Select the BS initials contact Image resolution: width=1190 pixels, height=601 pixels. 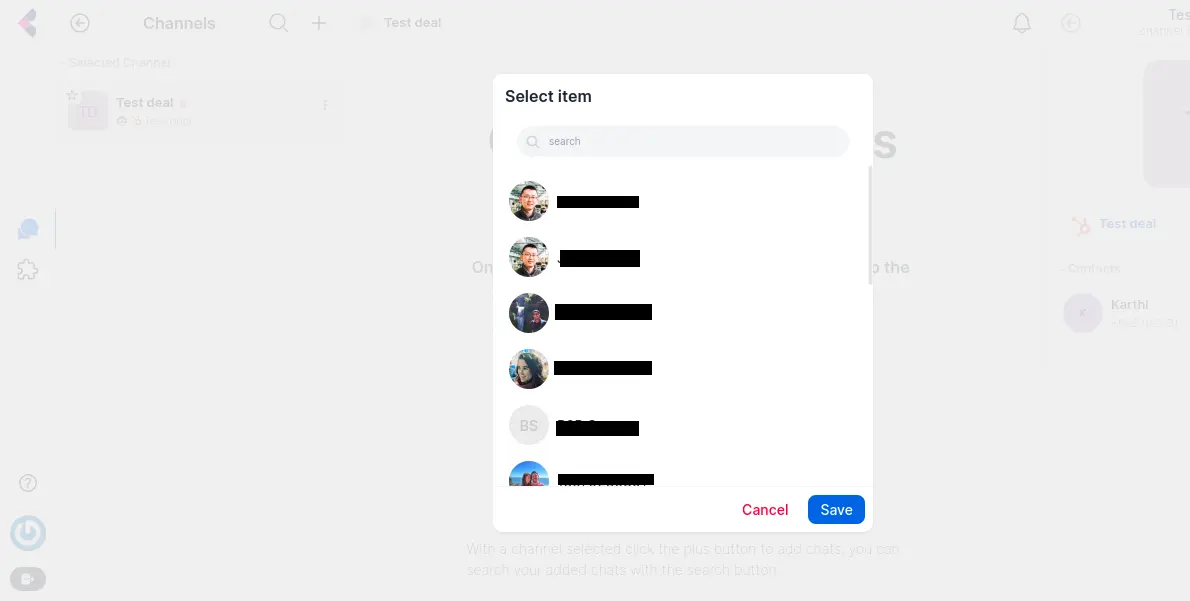tap(529, 426)
